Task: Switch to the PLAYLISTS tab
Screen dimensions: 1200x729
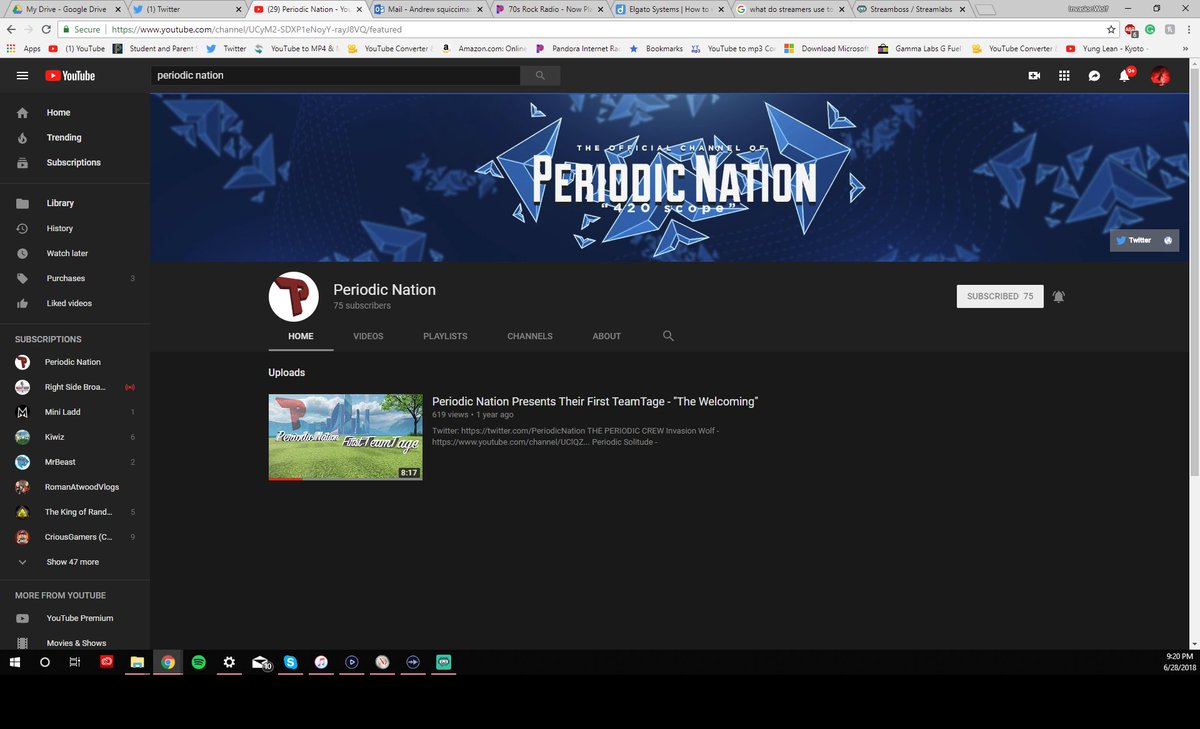Action: pyautogui.click(x=445, y=336)
